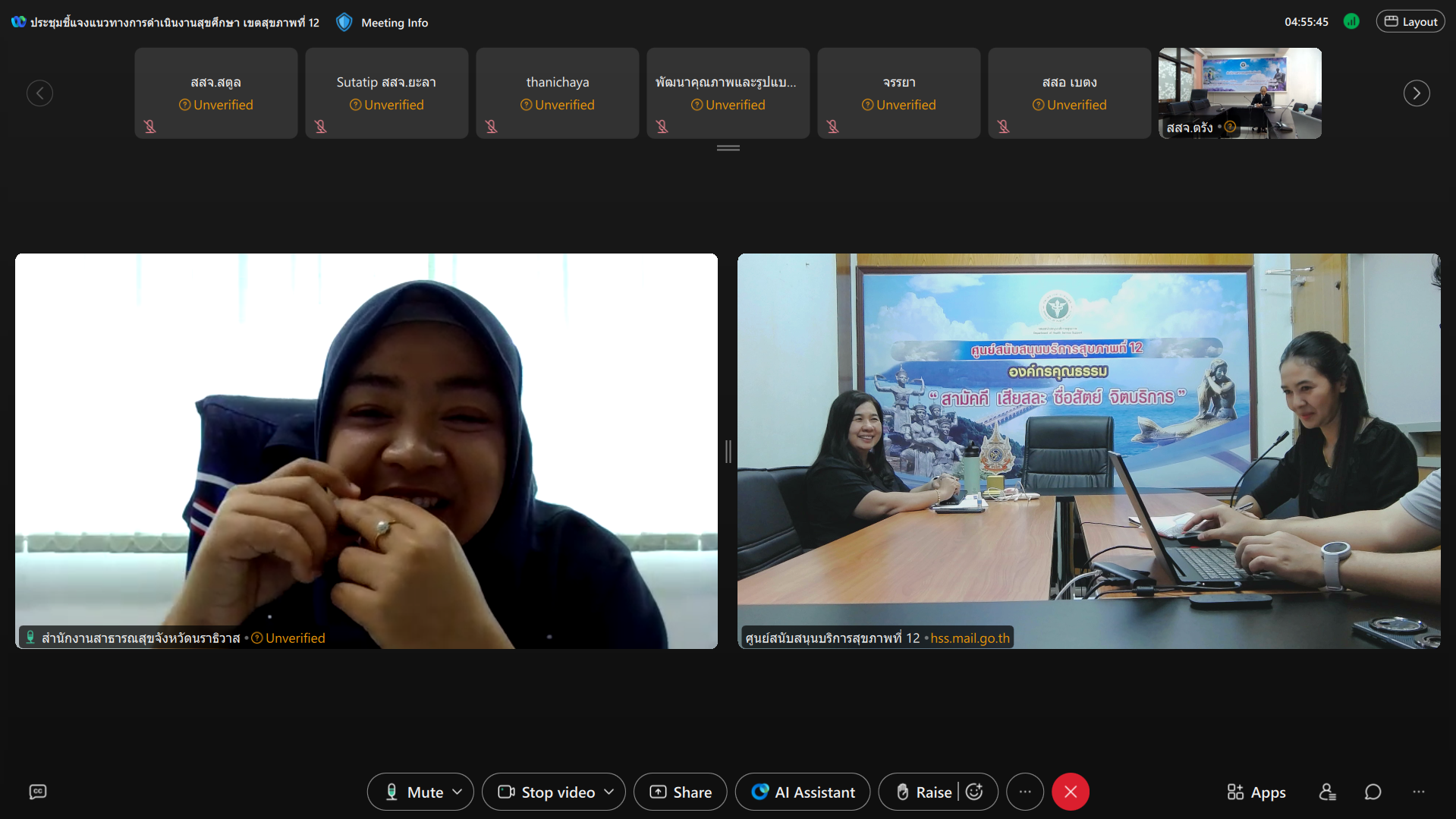The width and height of the screenshot is (1456, 819).
Task: Click the Meeting Info shield icon
Action: (344, 22)
